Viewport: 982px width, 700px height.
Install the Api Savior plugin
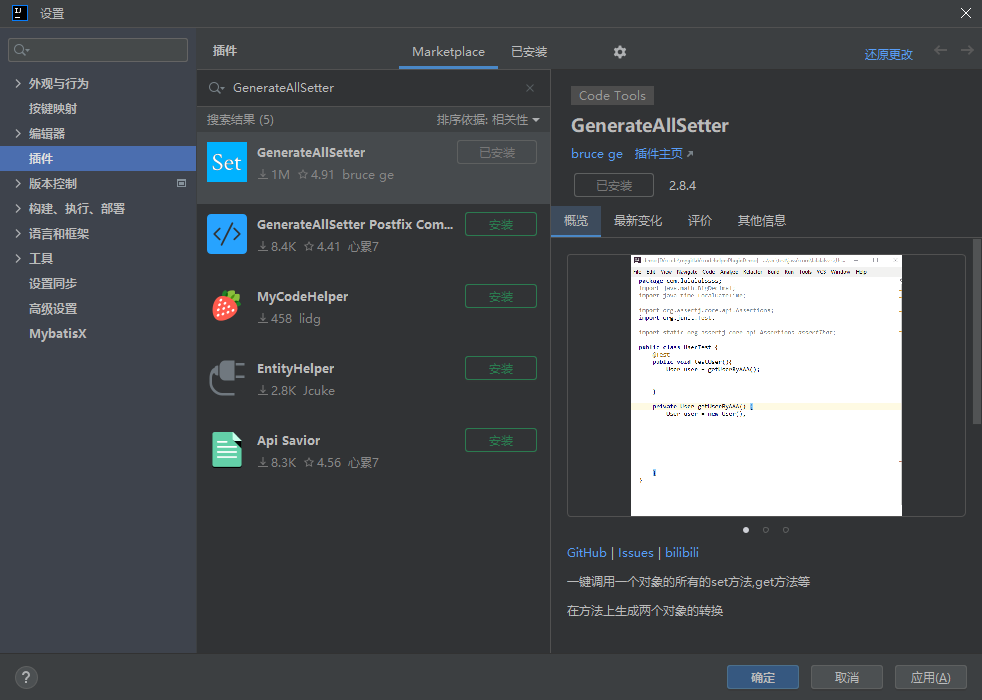pos(500,440)
